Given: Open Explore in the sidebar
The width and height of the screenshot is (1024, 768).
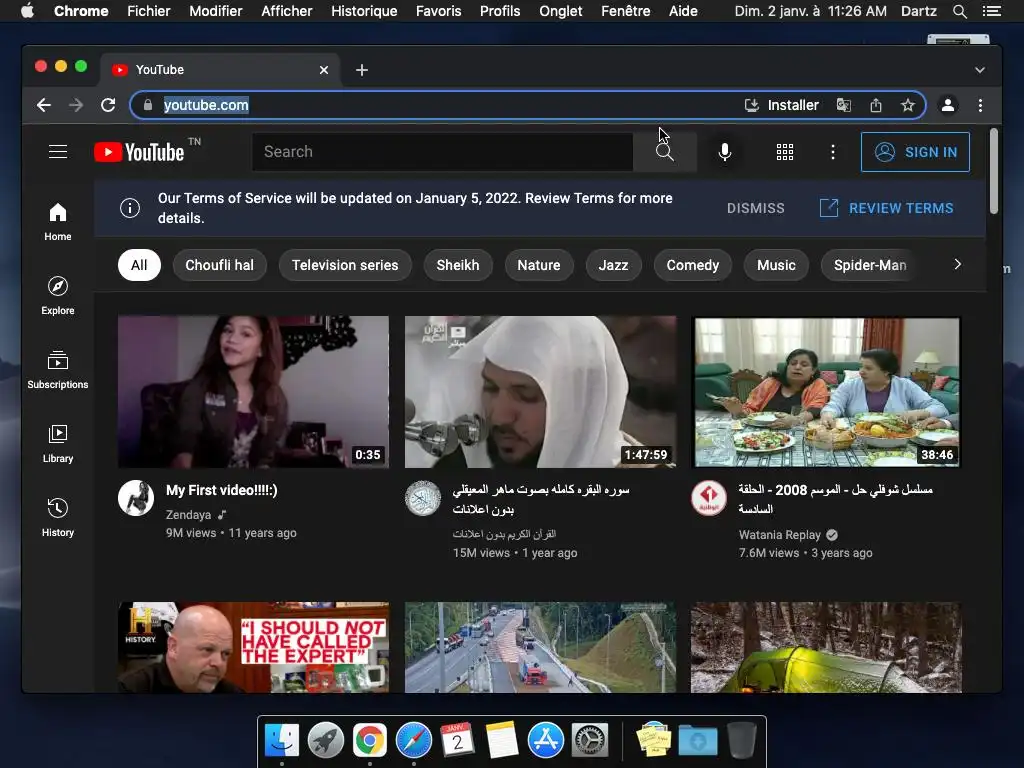Looking at the screenshot, I should (58, 296).
